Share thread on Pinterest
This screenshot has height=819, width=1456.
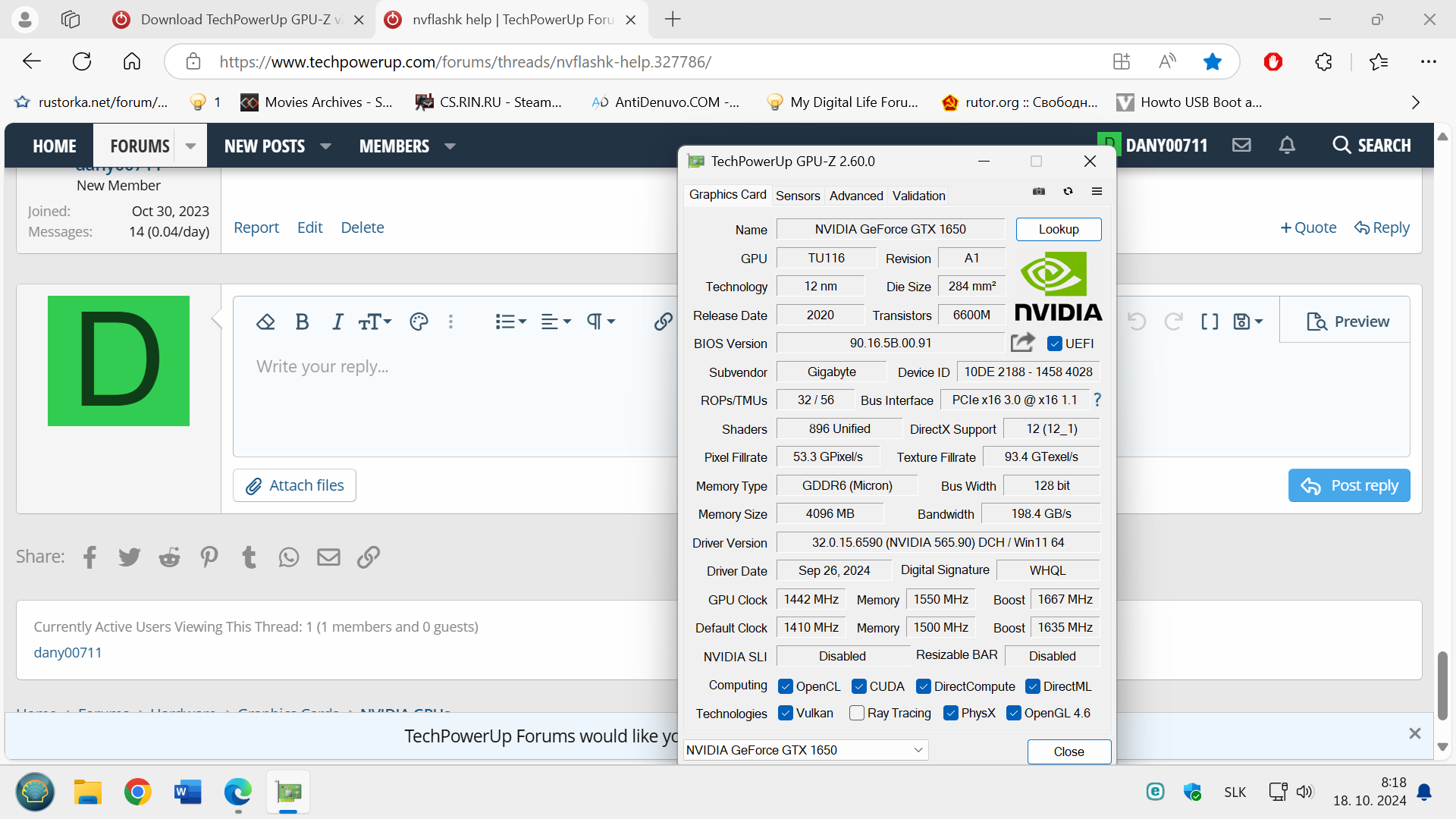click(x=209, y=557)
